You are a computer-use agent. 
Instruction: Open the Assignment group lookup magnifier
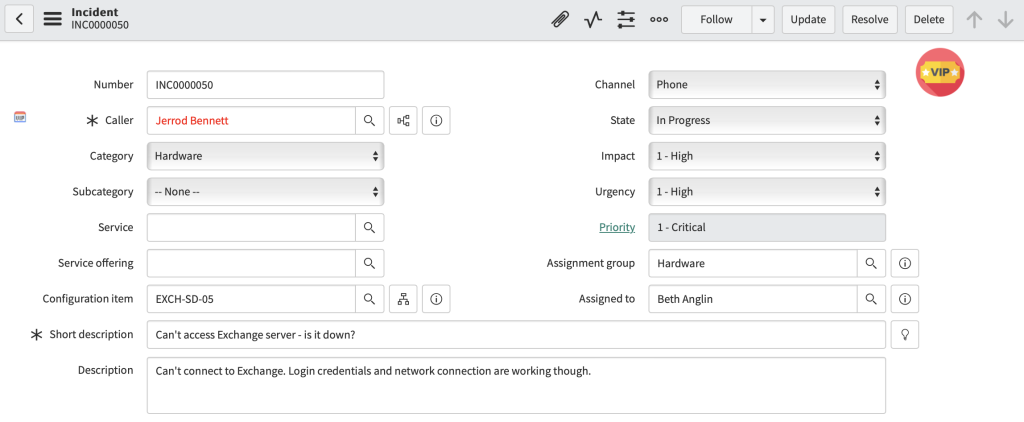tap(871, 263)
